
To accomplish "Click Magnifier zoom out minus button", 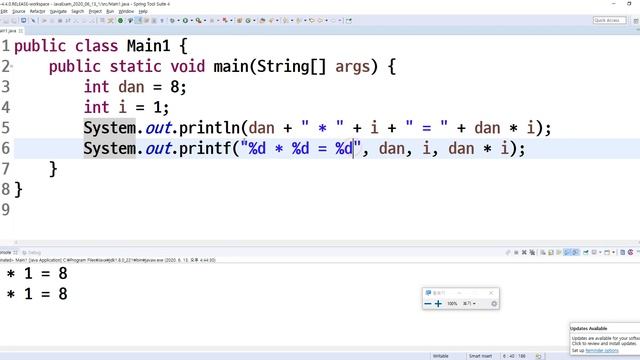I will pyautogui.click(x=428, y=304).
